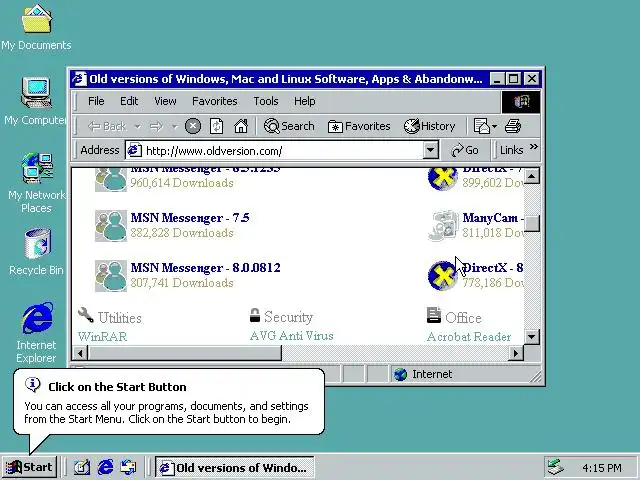The height and width of the screenshot is (480, 640).
Task: Click the Windows logo throbber icon
Action: [x=521, y=101]
